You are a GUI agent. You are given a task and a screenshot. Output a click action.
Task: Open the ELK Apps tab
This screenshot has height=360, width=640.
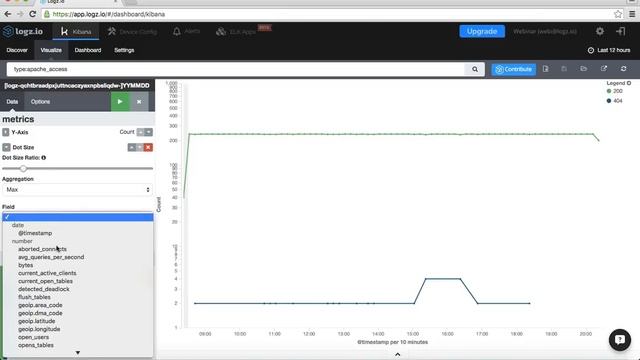click(236, 31)
